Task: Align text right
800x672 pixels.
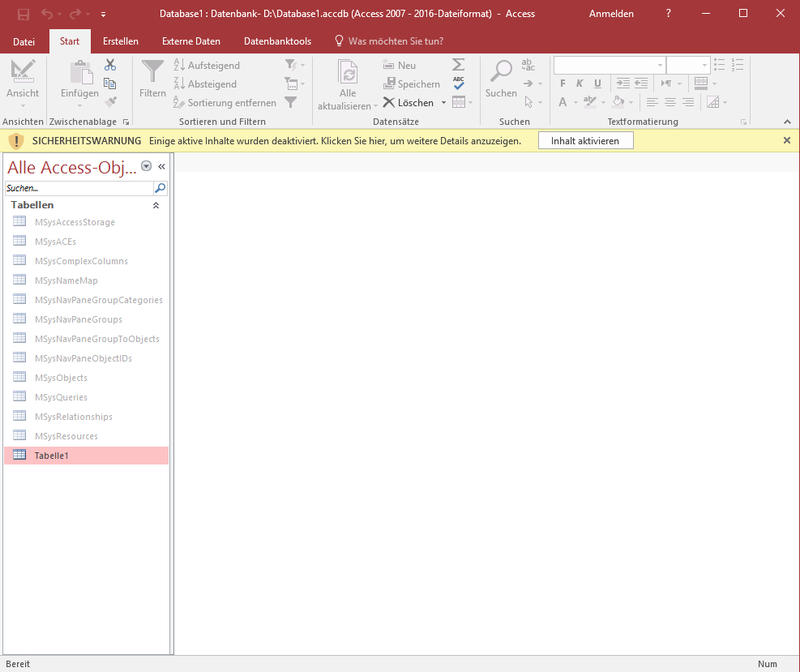Action: 688,102
